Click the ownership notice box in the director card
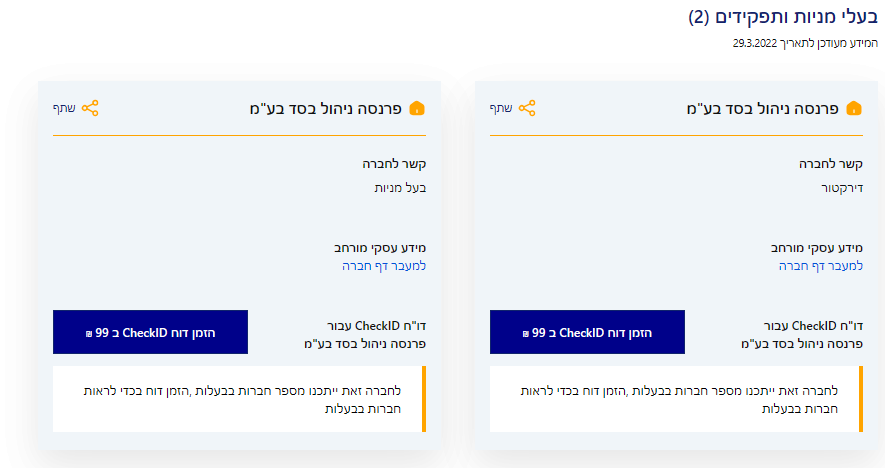Screen dimensions: 885x468 pos(675,399)
